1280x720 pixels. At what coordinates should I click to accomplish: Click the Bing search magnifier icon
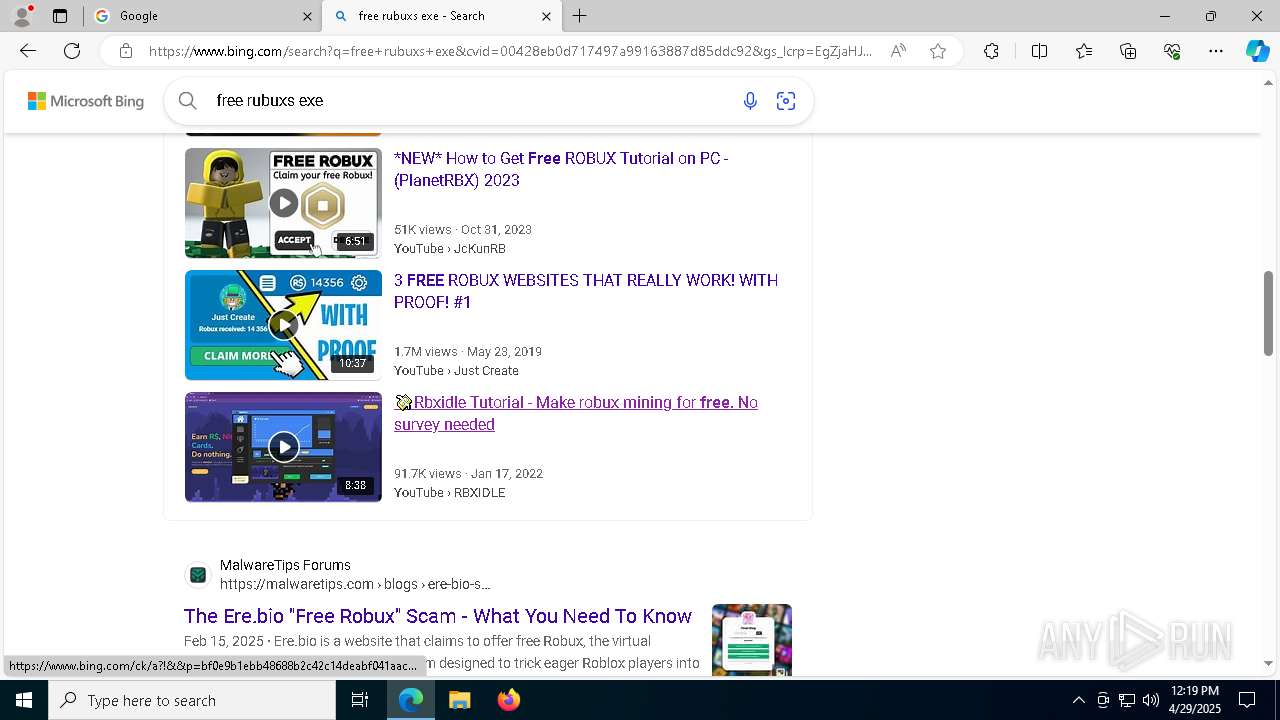[x=188, y=101]
